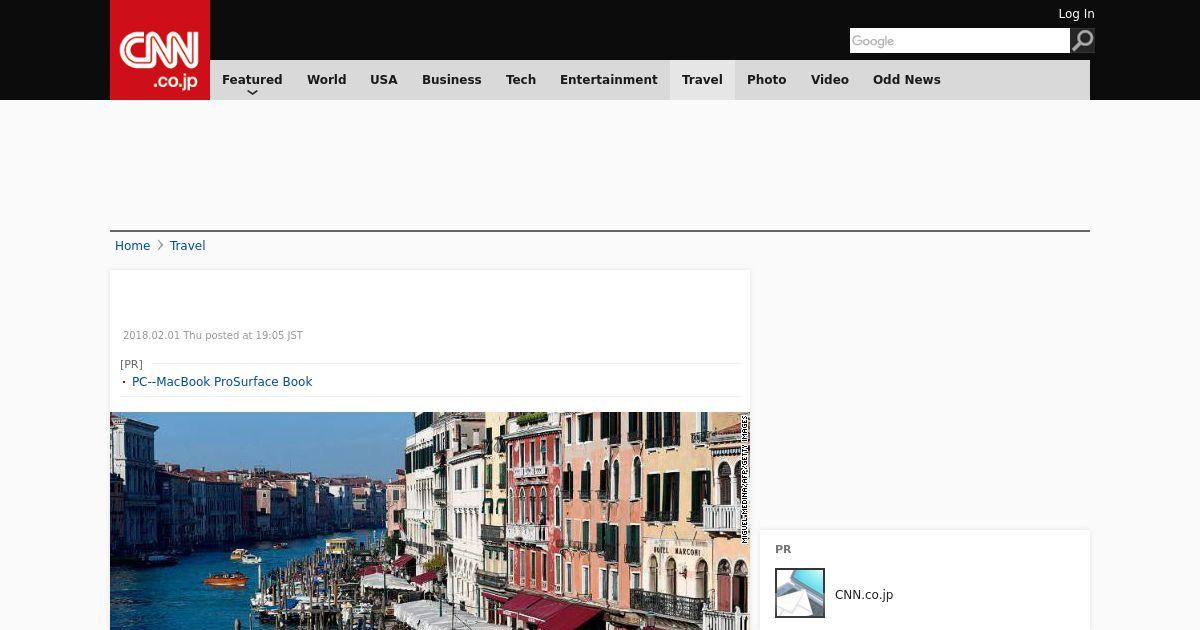Open the Odd News section
1200x630 pixels.
[907, 80]
